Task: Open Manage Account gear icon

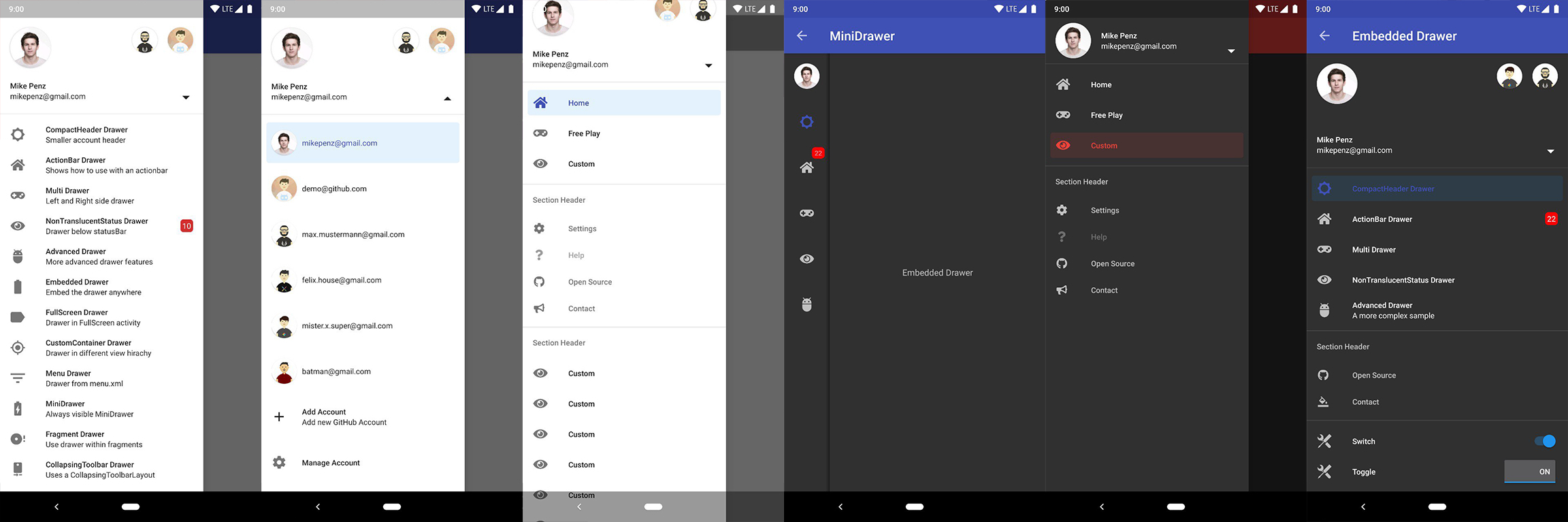Action: [279, 463]
